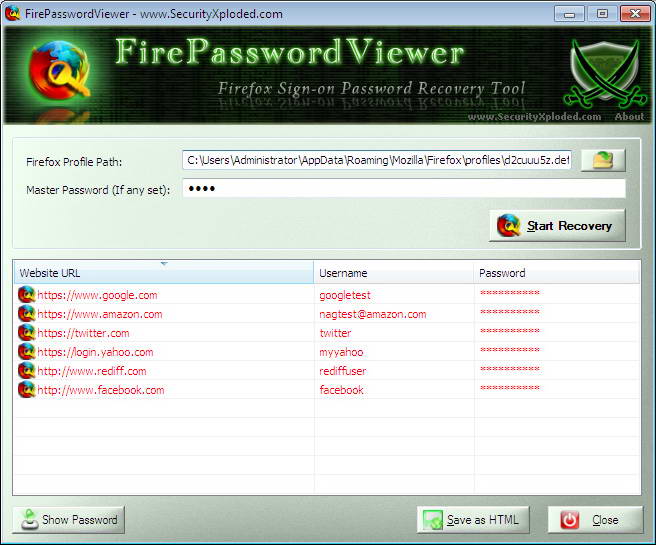Sort by Password column header

point(556,273)
